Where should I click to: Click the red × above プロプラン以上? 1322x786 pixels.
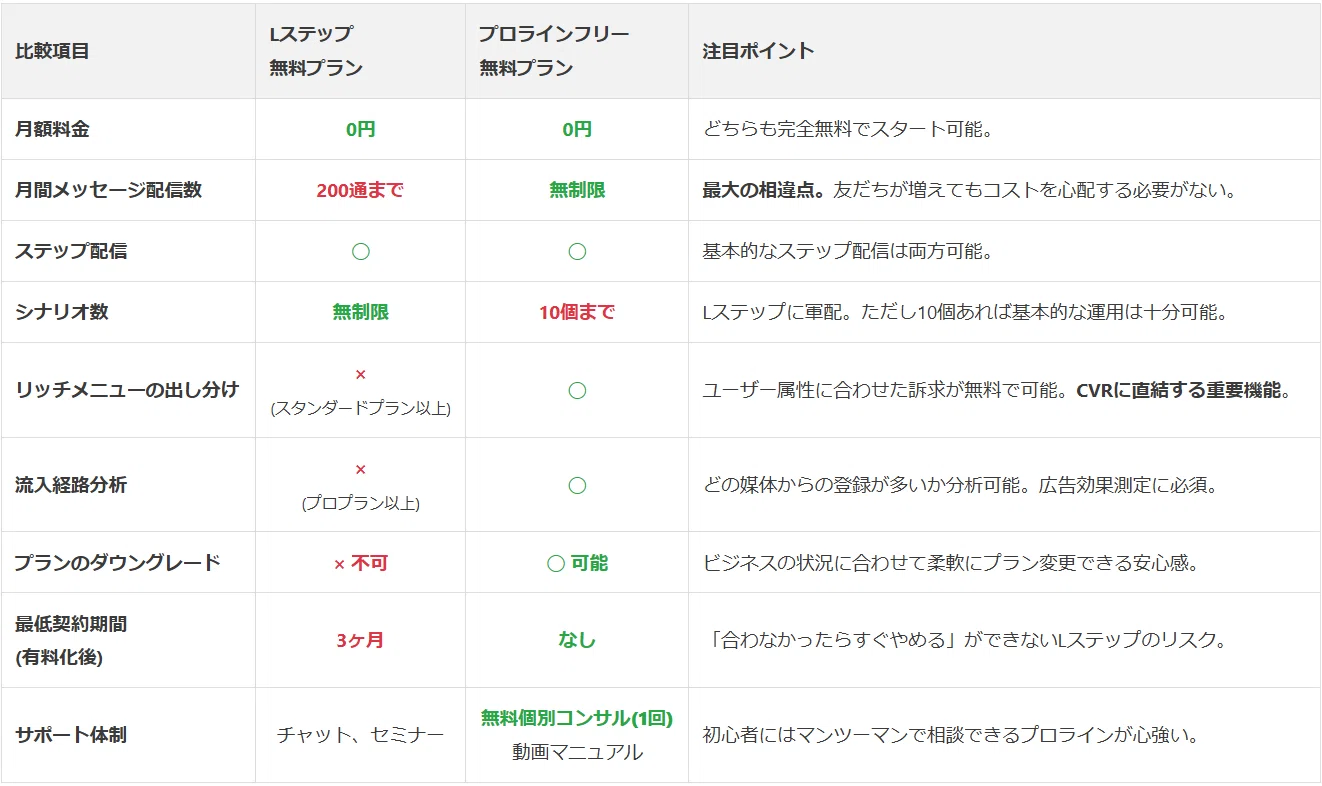pyautogui.click(x=361, y=469)
